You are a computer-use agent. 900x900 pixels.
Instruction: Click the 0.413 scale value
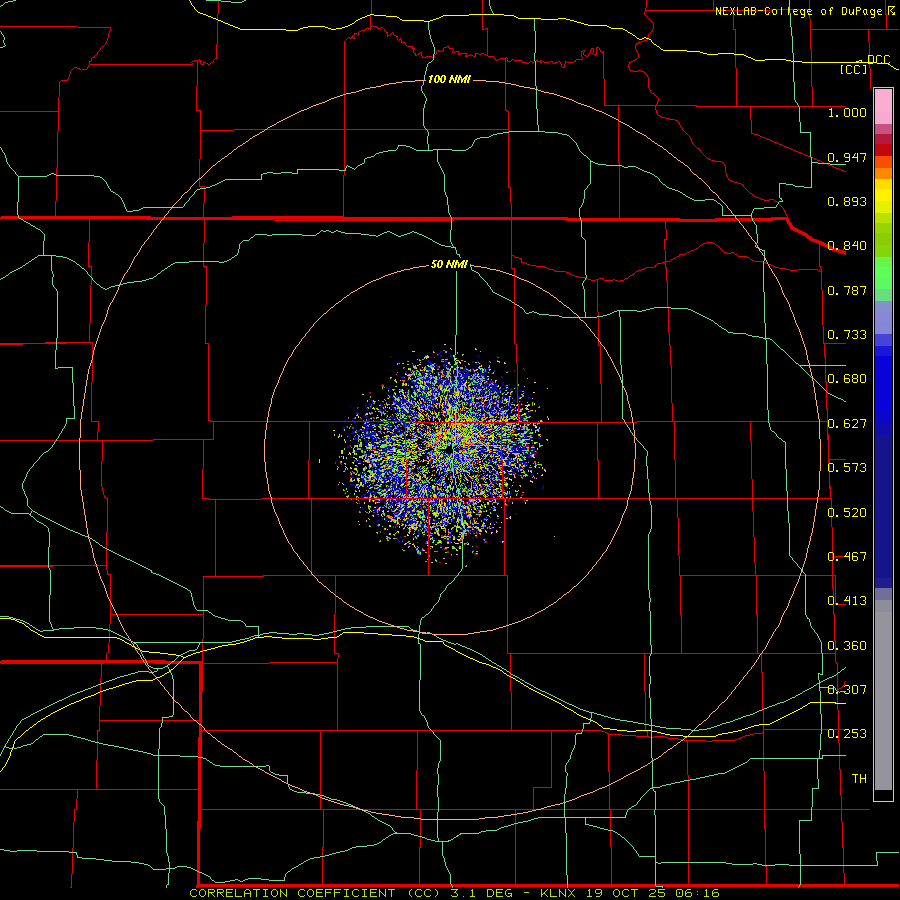click(x=847, y=601)
